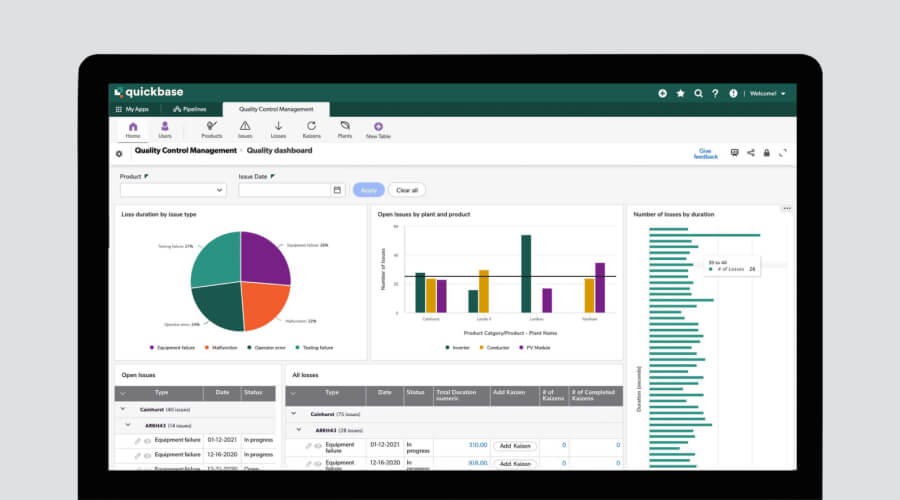Toggle Operator error legend on pie chart

pyautogui.click(x=266, y=347)
